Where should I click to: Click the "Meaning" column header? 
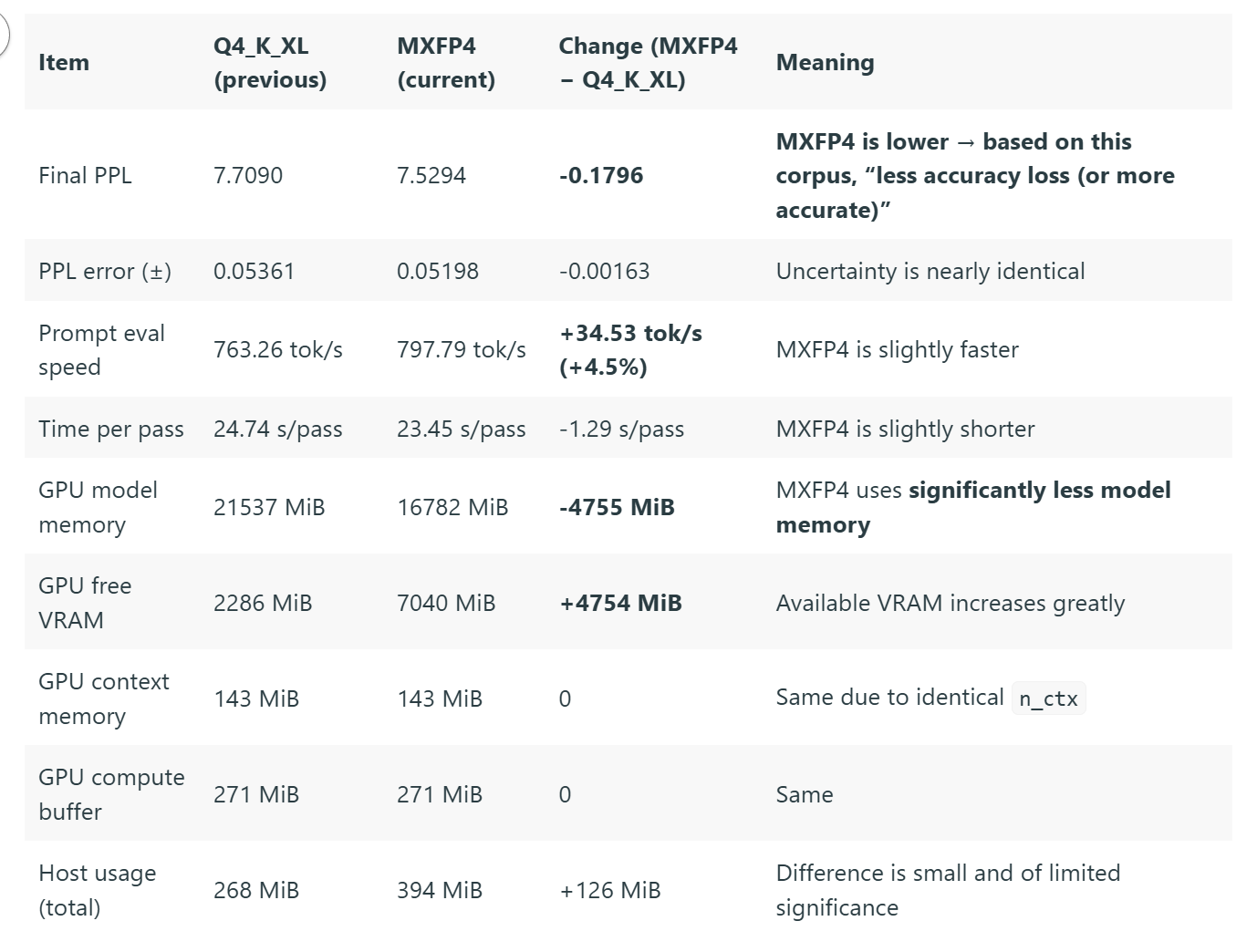(x=825, y=63)
